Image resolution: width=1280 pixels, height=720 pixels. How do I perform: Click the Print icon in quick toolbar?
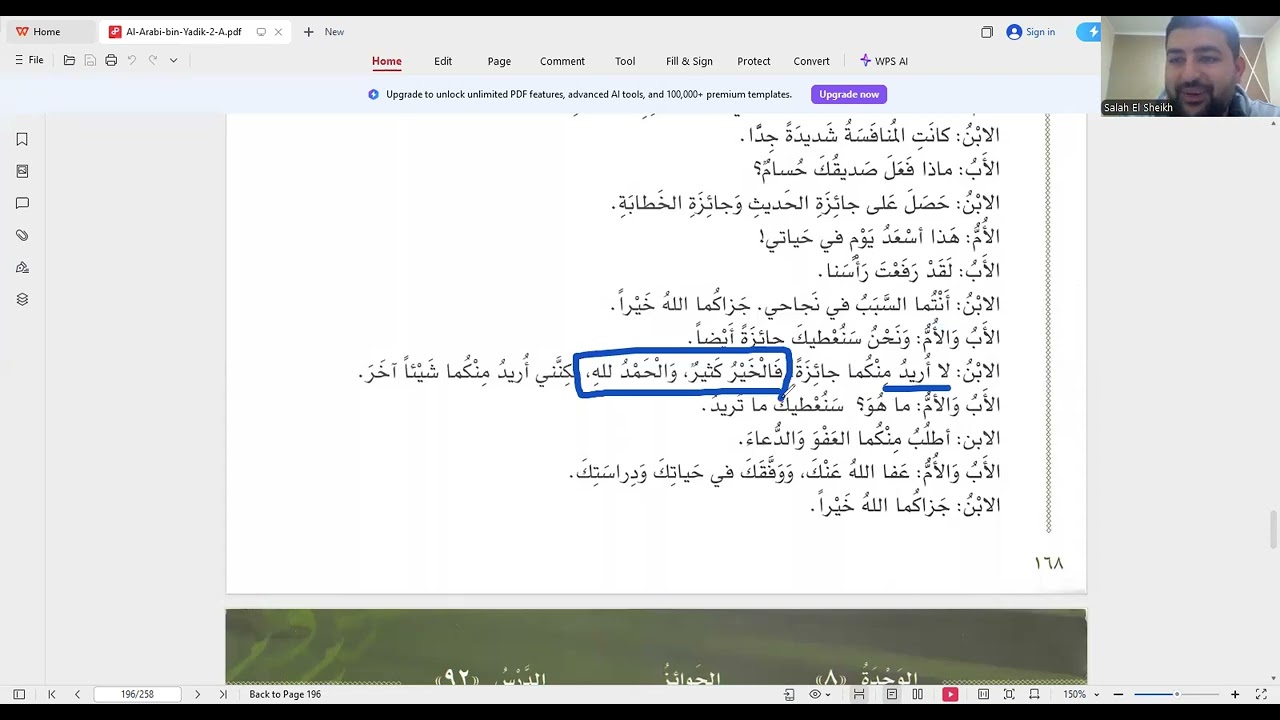(111, 60)
